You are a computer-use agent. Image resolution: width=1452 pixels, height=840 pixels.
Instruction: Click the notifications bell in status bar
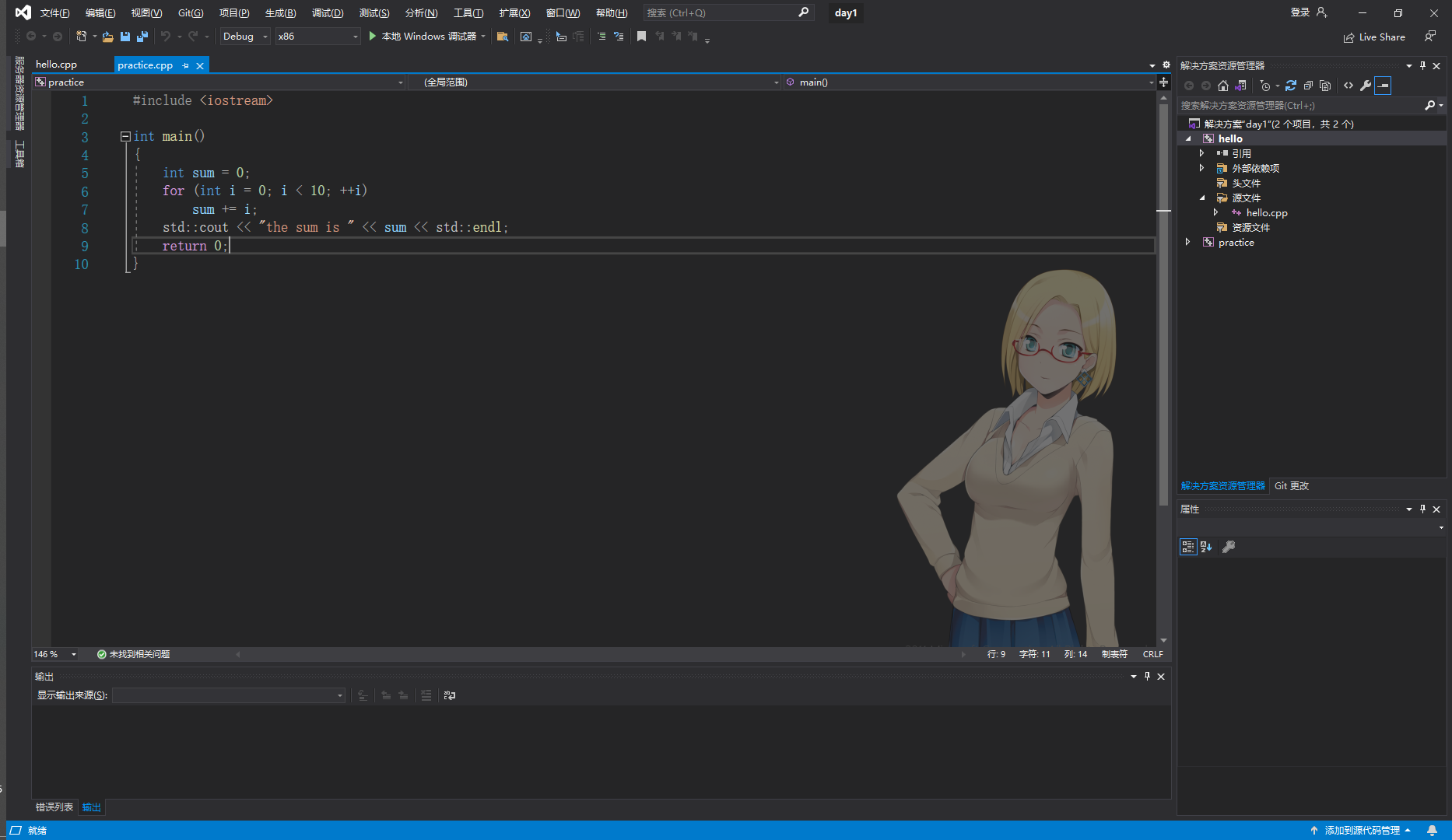(1432, 831)
